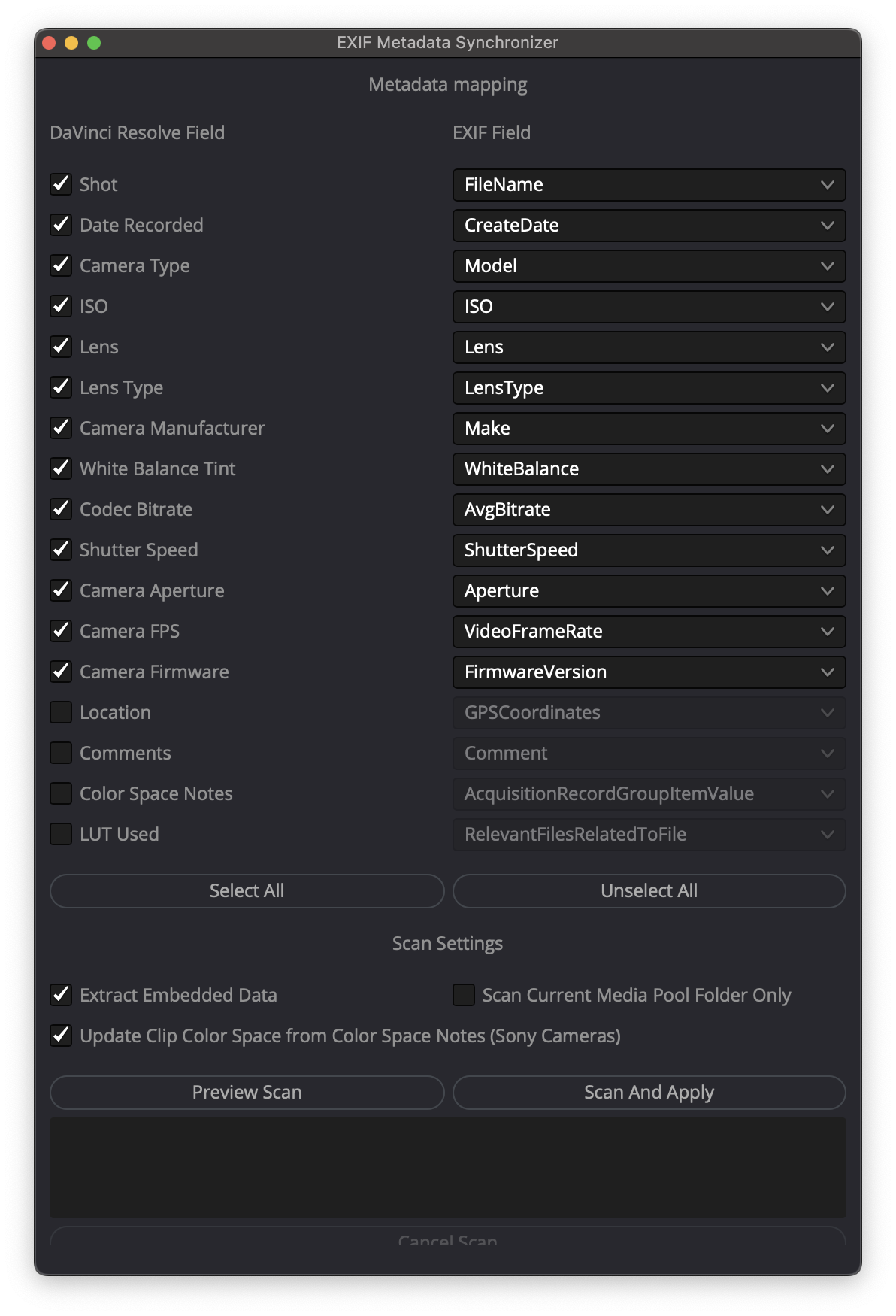Disable the Camera Aperture checkbox

[61, 590]
